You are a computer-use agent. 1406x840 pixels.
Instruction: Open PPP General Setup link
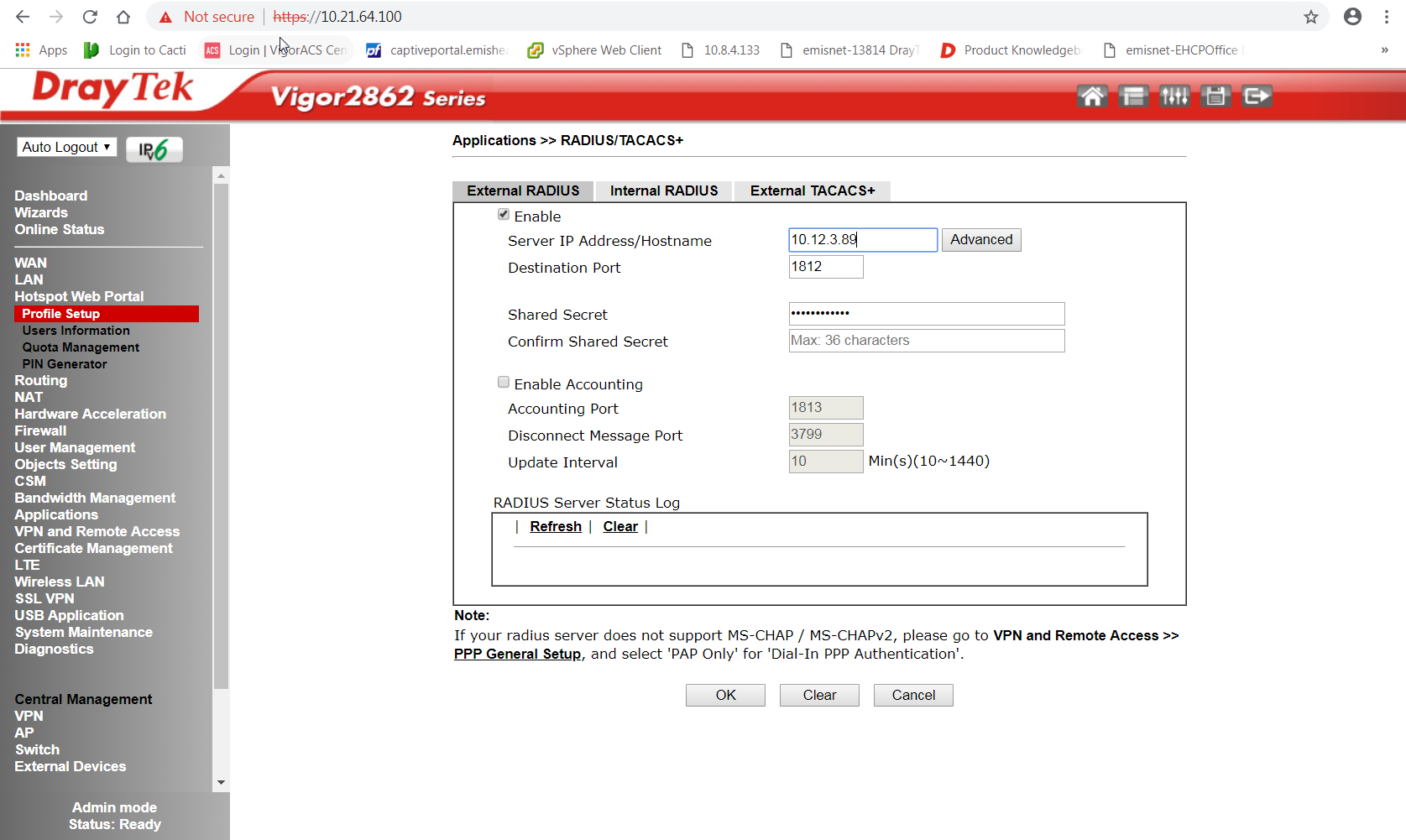pyautogui.click(x=517, y=654)
